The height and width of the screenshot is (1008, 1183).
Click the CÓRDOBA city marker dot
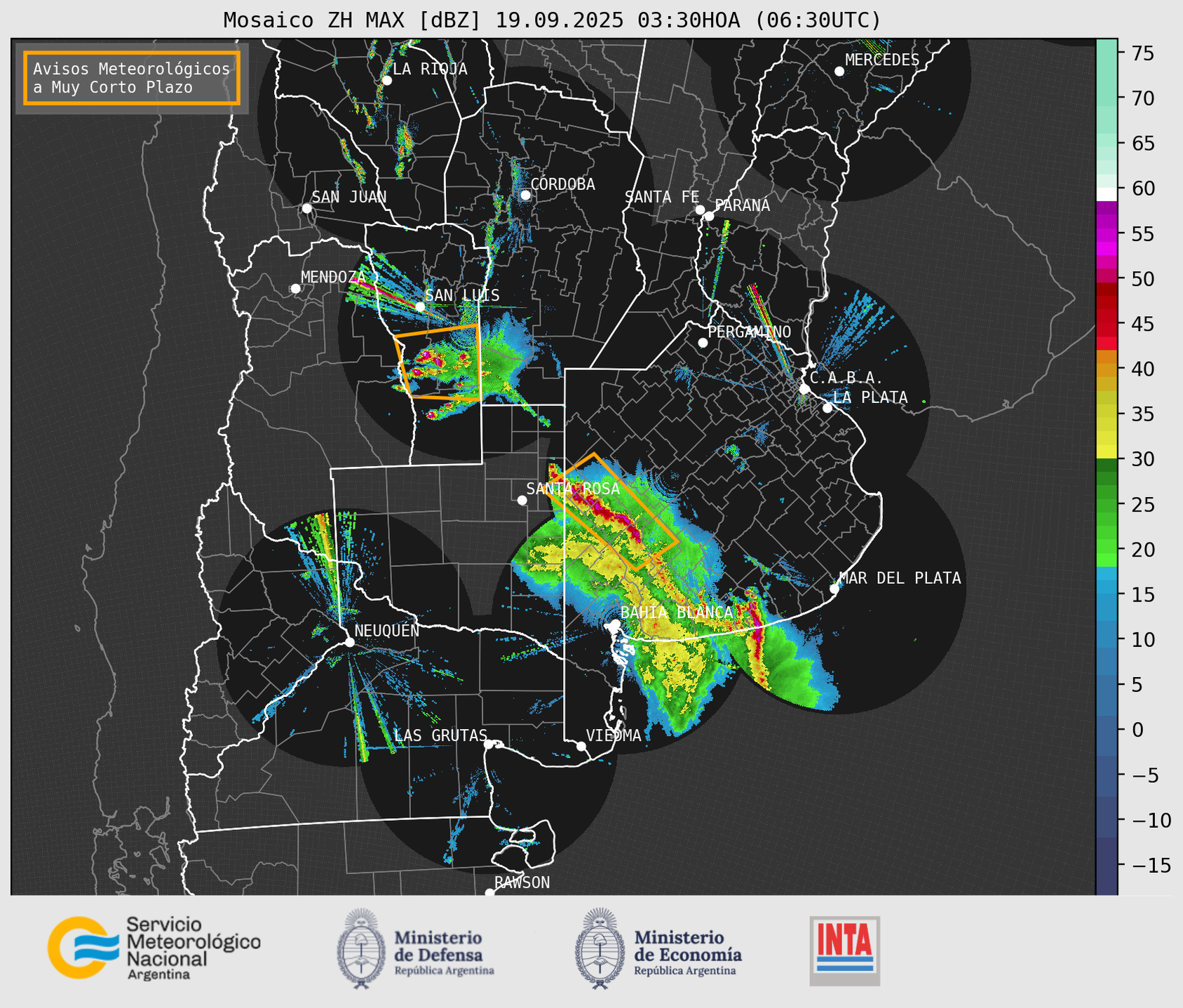(x=525, y=195)
